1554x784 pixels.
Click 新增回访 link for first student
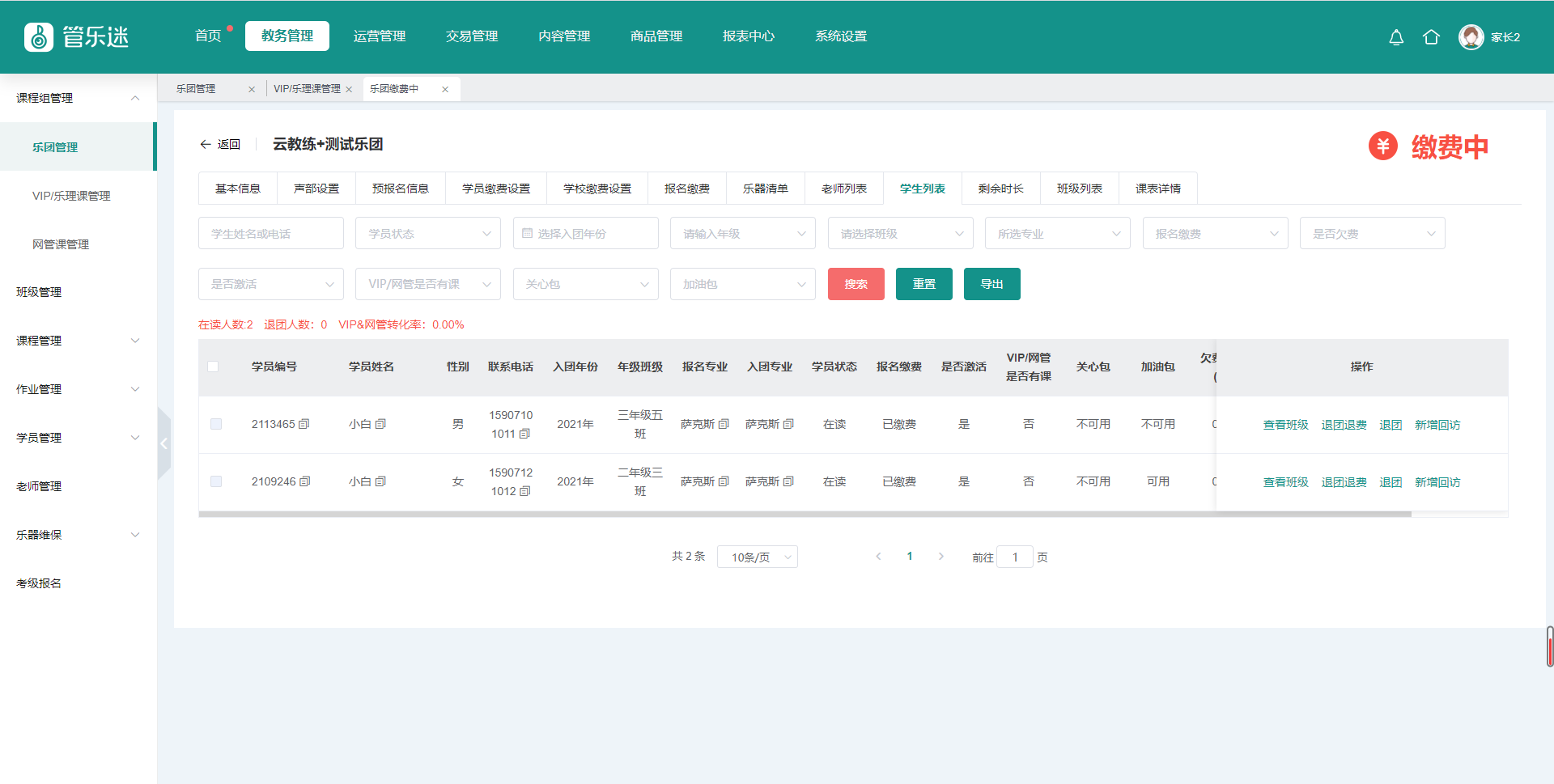point(1437,425)
